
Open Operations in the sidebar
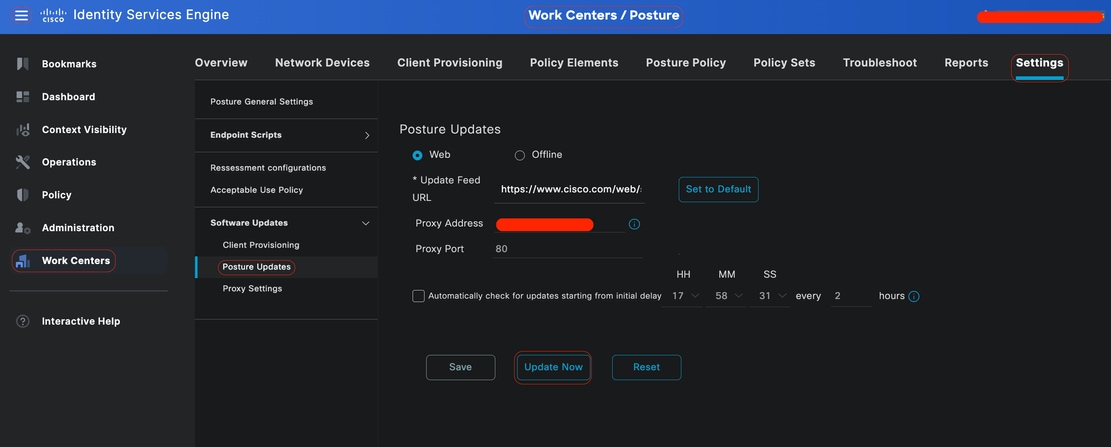(x=69, y=162)
